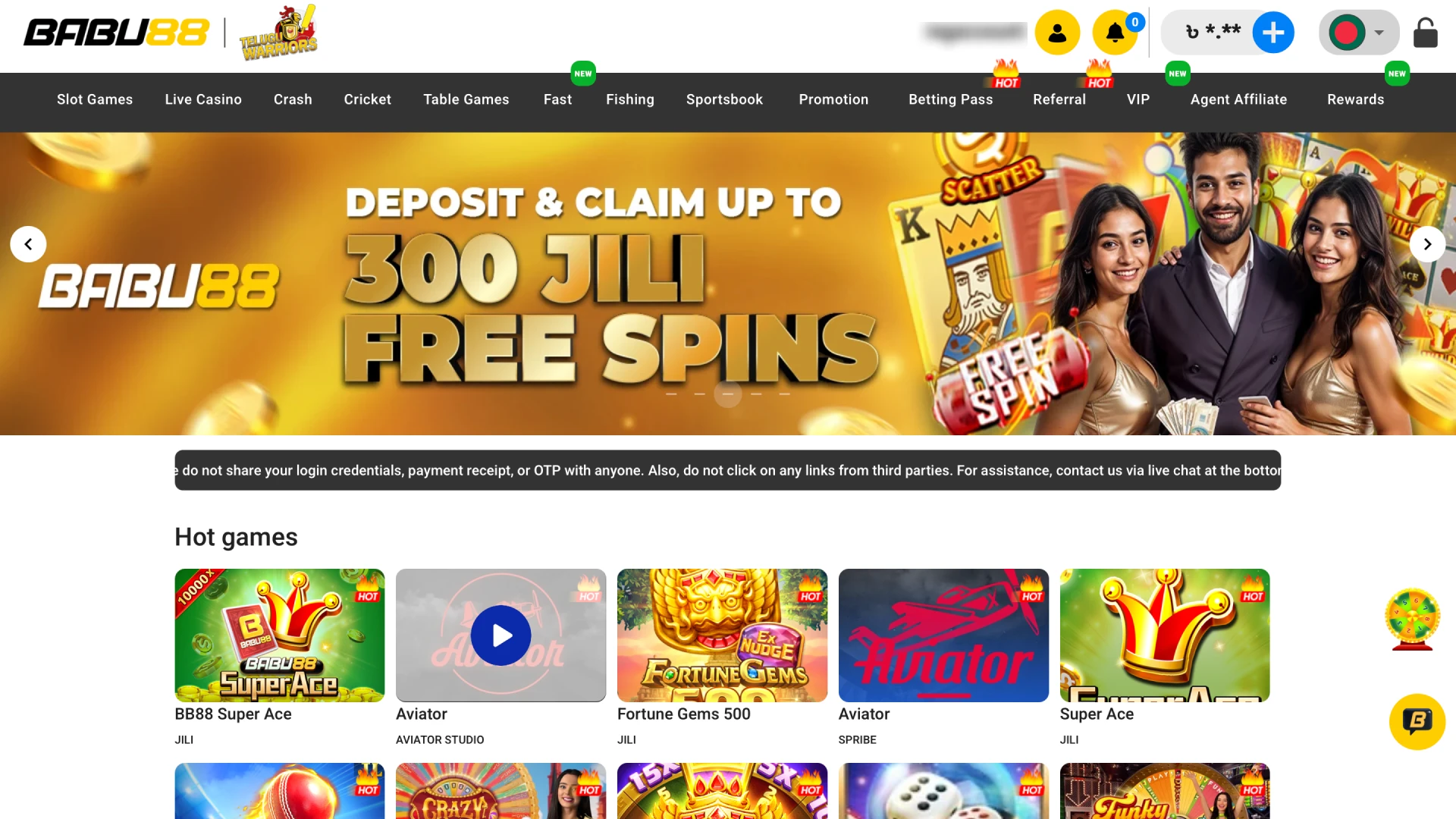This screenshot has height=819, width=1456.
Task: Open the Fortune Gems 500 game thumbnail
Action: pyautogui.click(x=722, y=635)
